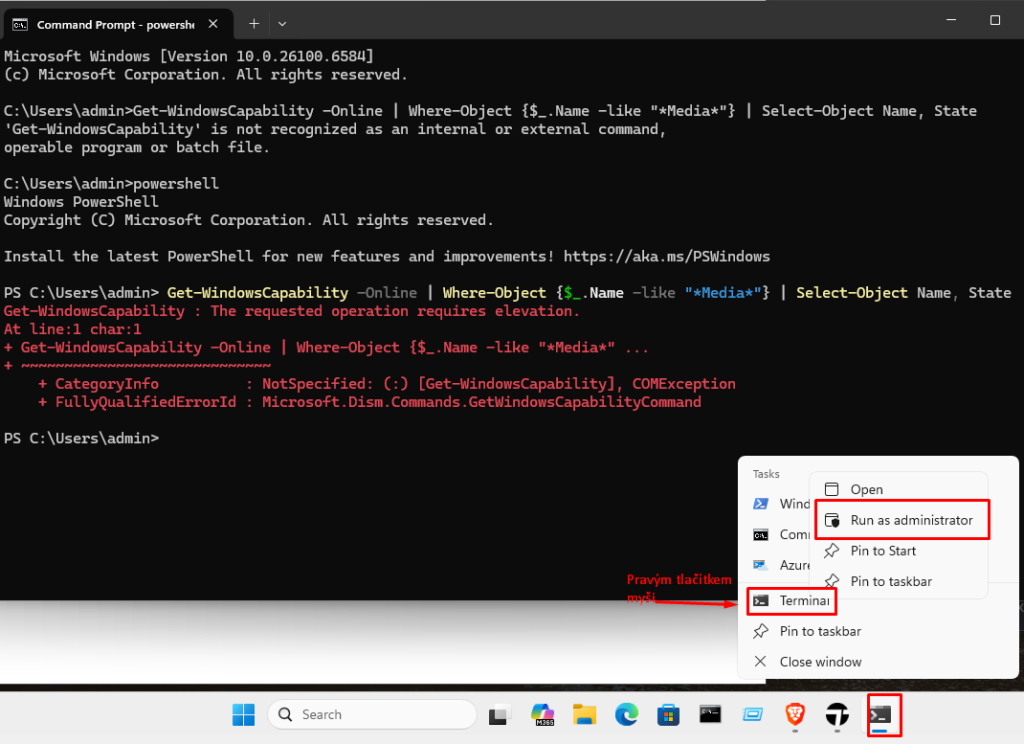Open the blue window app taskbar icon

click(x=752, y=715)
